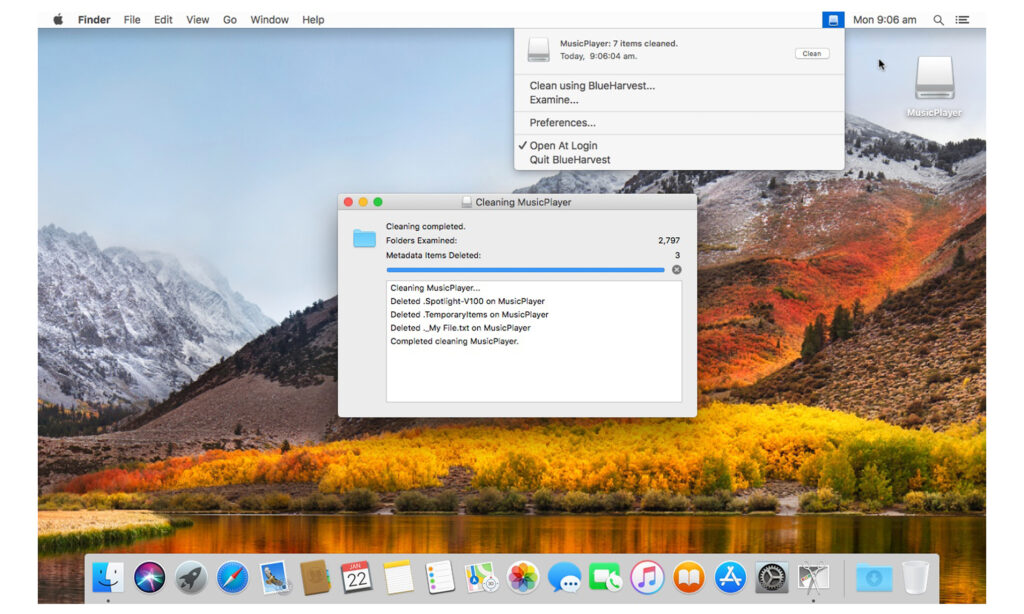This screenshot has height=614, width=1024.
Task: Open Messages from the Dock
Action: [x=564, y=577]
